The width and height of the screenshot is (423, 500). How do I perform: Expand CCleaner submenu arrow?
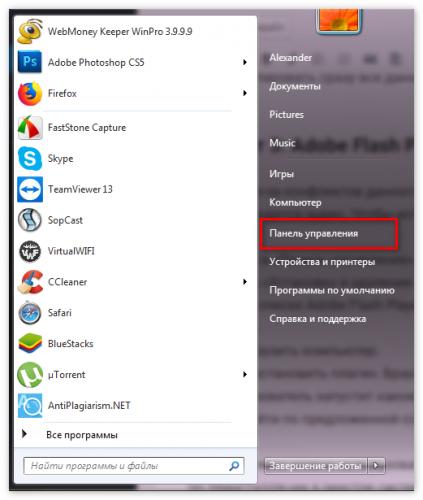[245, 282]
